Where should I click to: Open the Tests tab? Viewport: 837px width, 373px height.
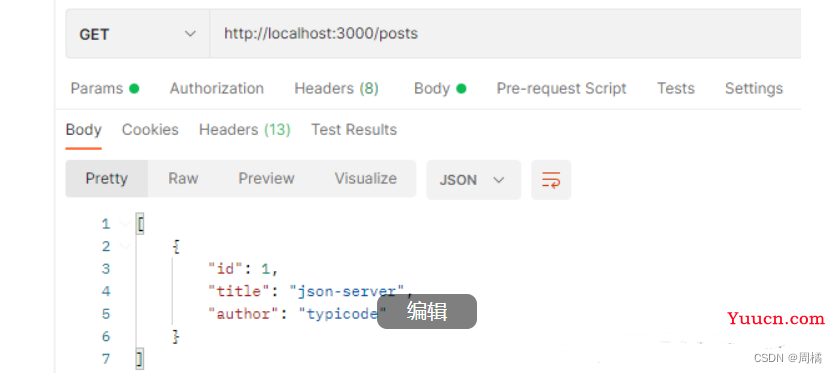(676, 89)
